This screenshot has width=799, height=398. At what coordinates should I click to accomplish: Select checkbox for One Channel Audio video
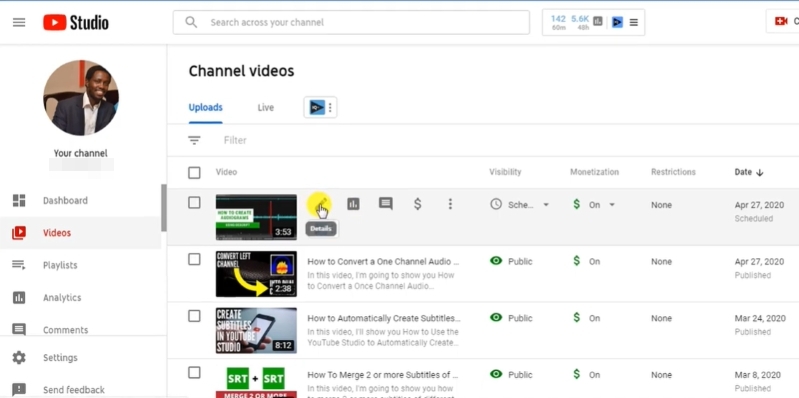pyautogui.click(x=194, y=259)
